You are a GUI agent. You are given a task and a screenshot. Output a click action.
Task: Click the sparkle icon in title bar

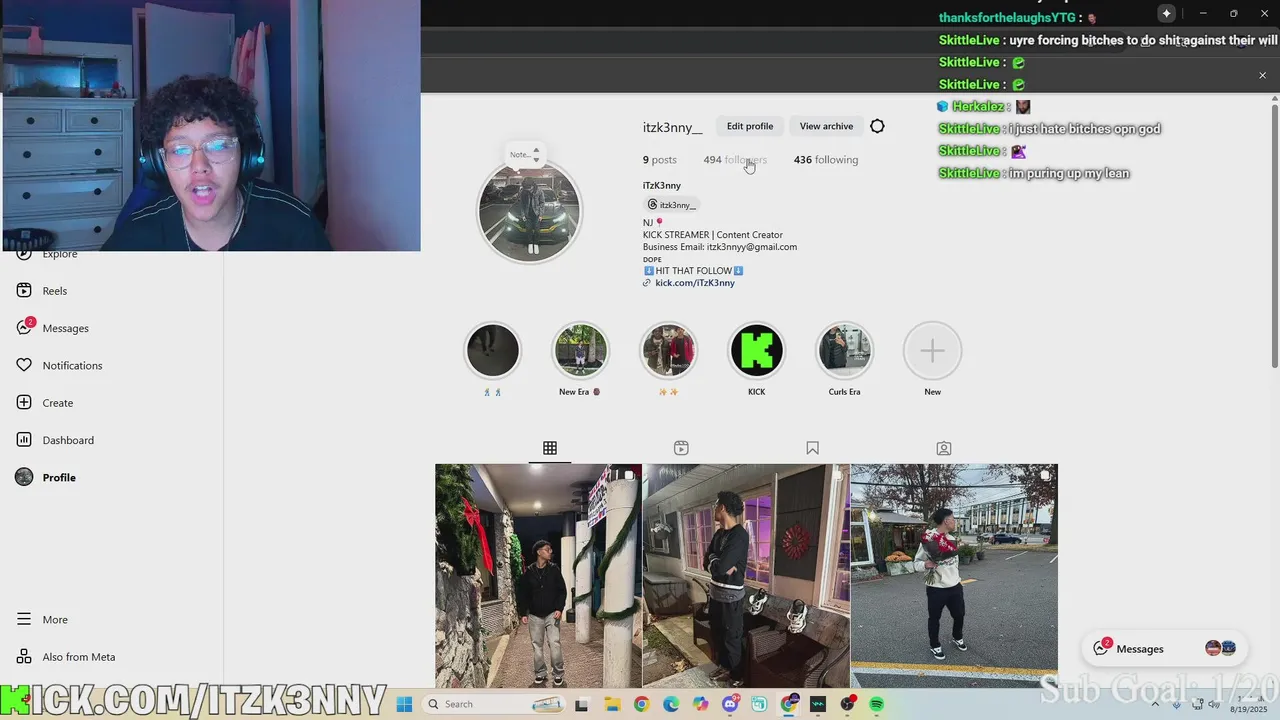coord(1166,13)
